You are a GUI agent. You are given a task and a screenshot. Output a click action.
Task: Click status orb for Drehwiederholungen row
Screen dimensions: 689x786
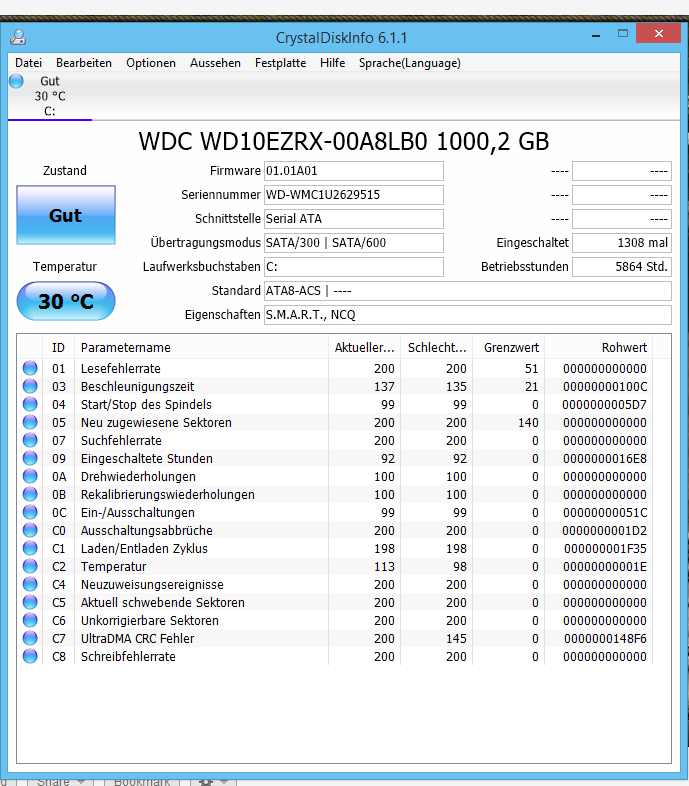pyautogui.click(x=30, y=476)
